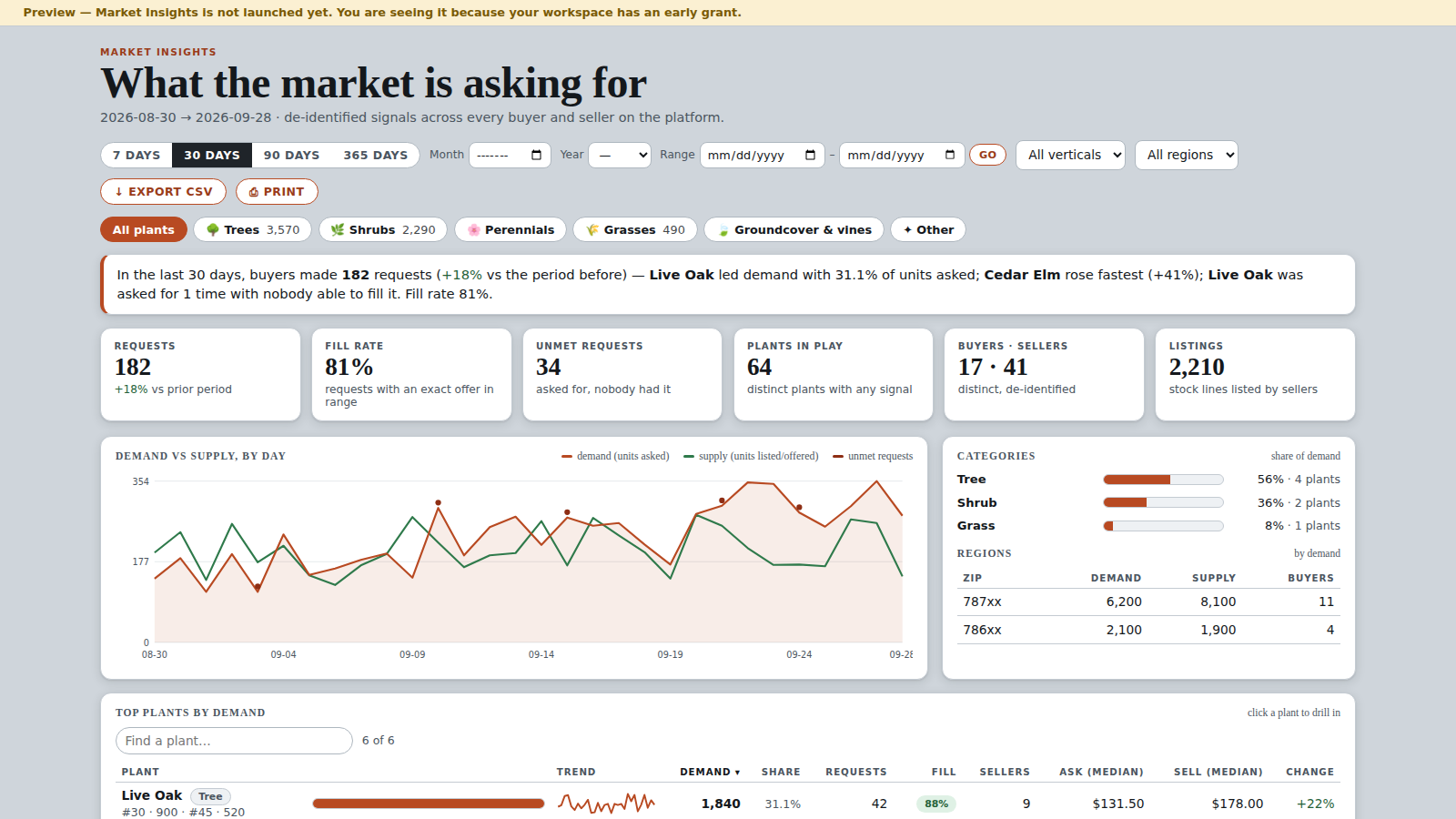Toggle the demand series in chart legend
Image resolution: width=1456 pixels, height=819 pixels.
pos(615,456)
